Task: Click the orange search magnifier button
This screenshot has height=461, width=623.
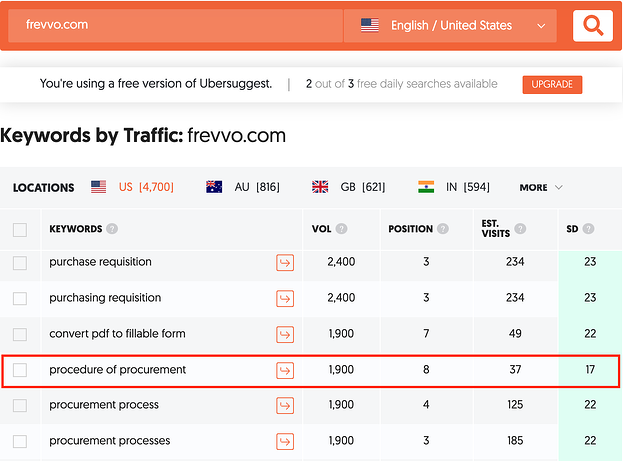Action: (592, 26)
